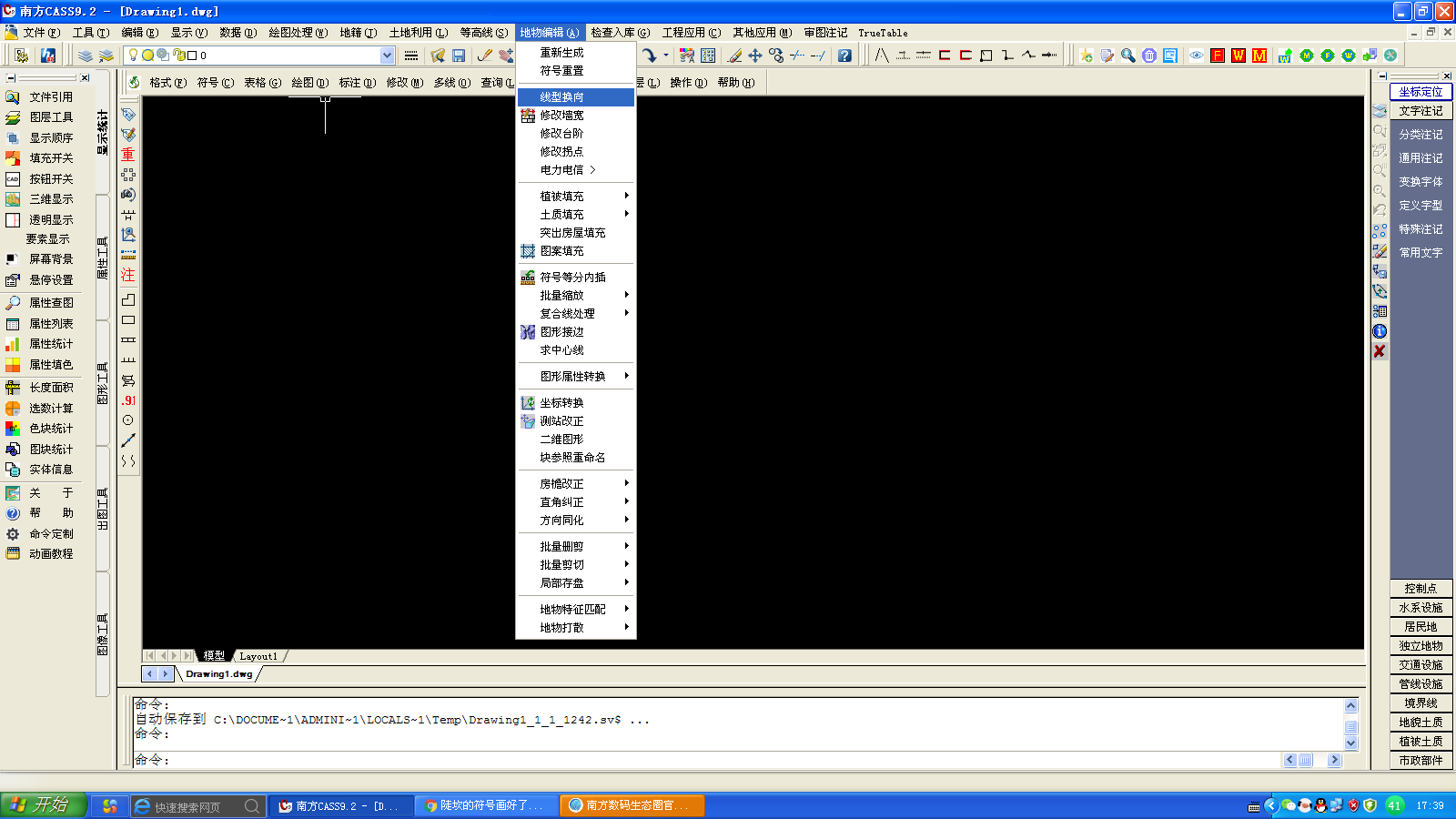Image resolution: width=1456 pixels, height=819 pixels.
Task: Click the eye view icon in toolbar
Action: (x=1197, y=56)
